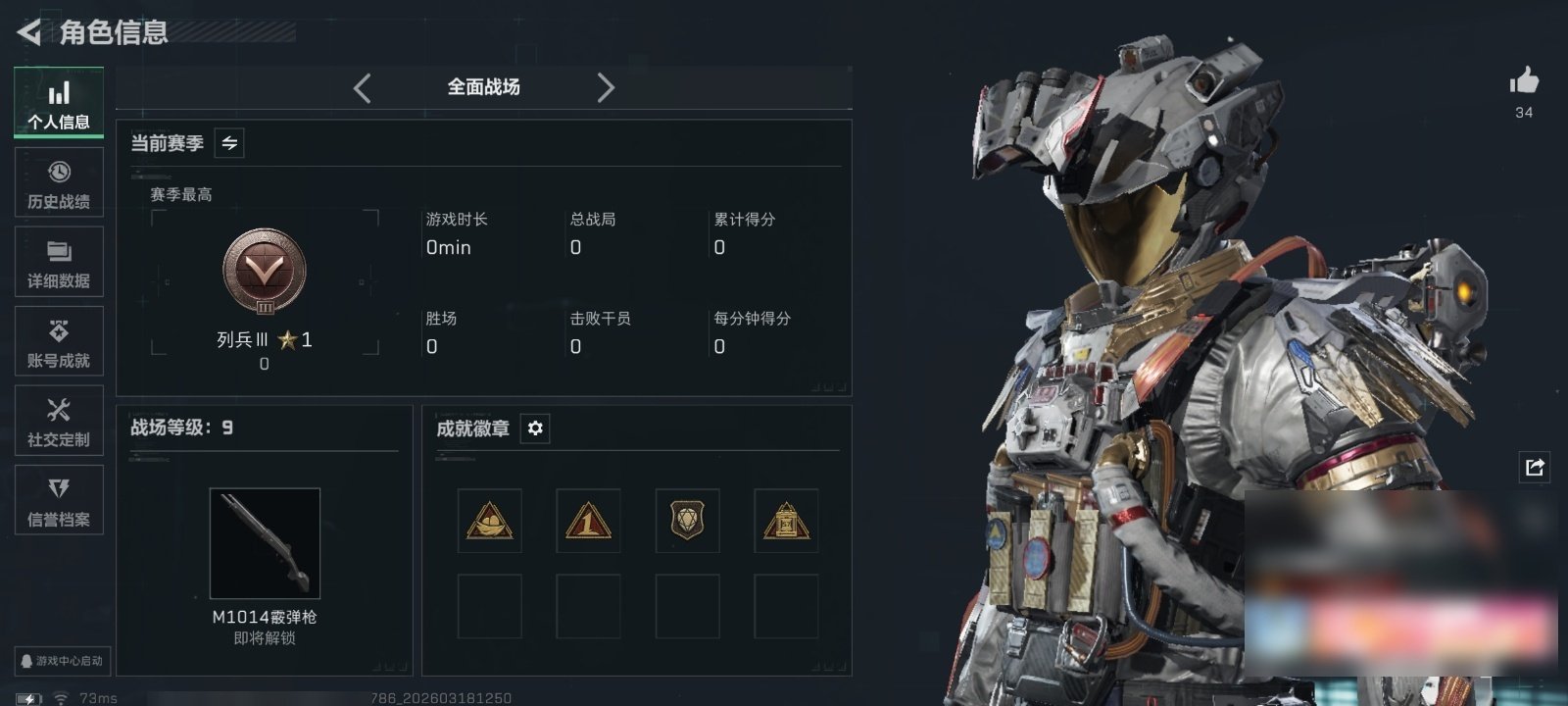The width and height of the screenshot is (1568, 706).
Task: Click the number 1 triangle achievement badge
Action: click(x=588, y=521)
